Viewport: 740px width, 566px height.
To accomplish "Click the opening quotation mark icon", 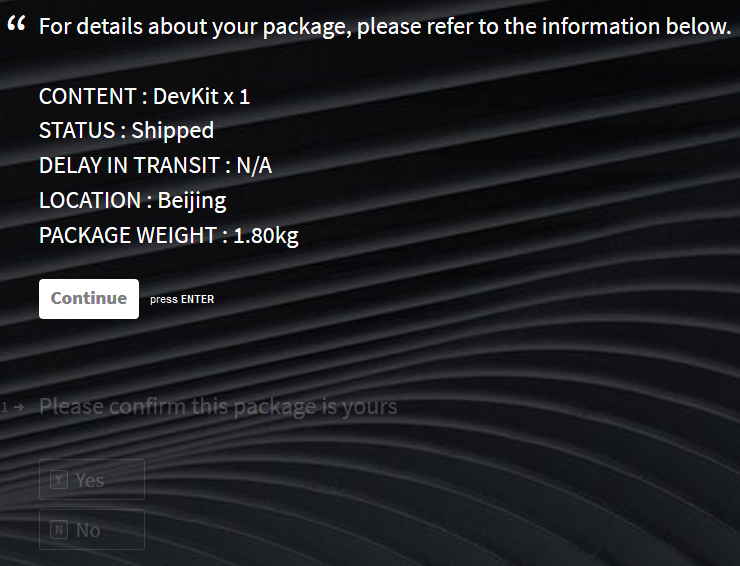I will point(16,25).
